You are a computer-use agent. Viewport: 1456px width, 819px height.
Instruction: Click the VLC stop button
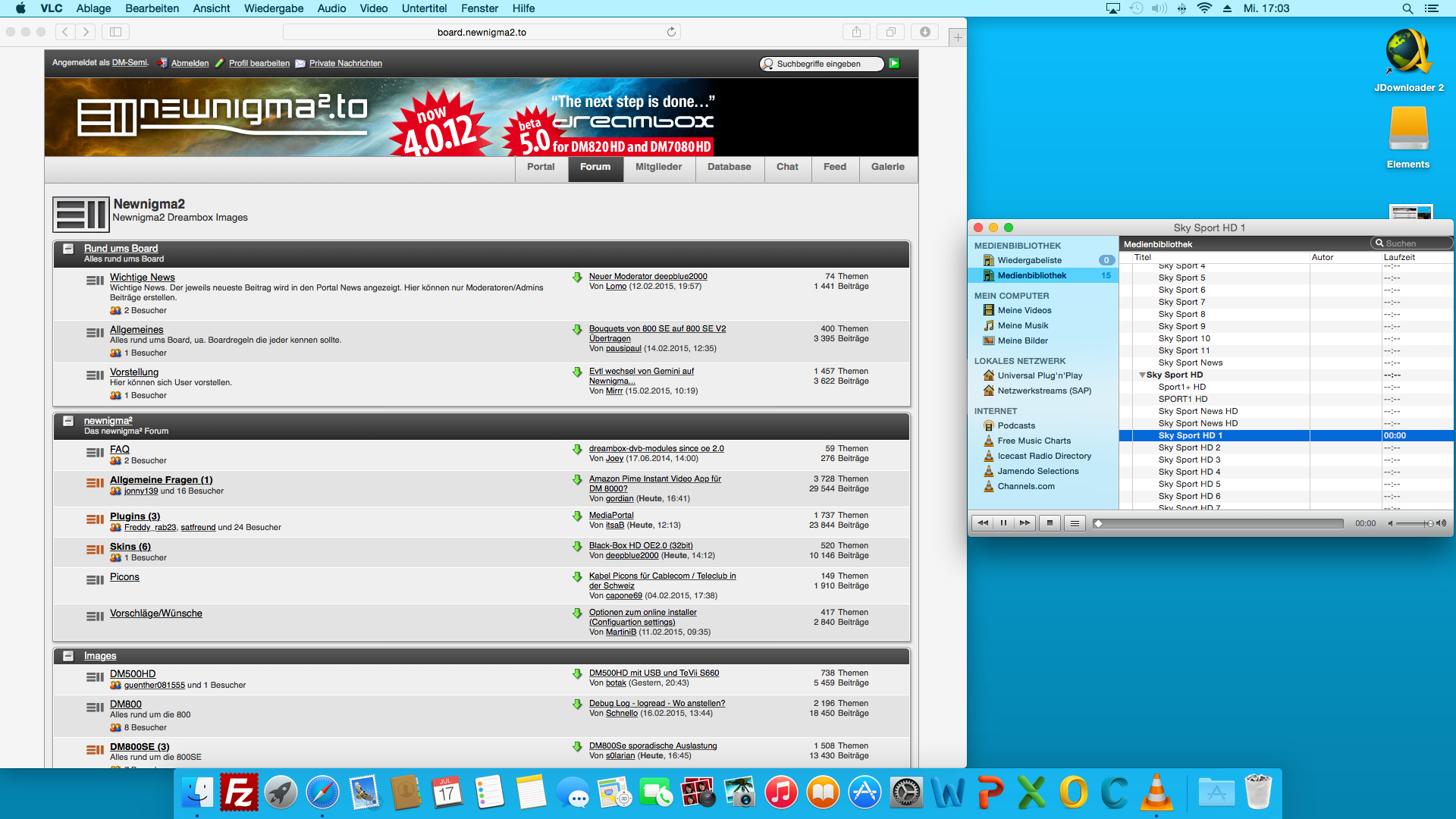tap(1050, 523)
